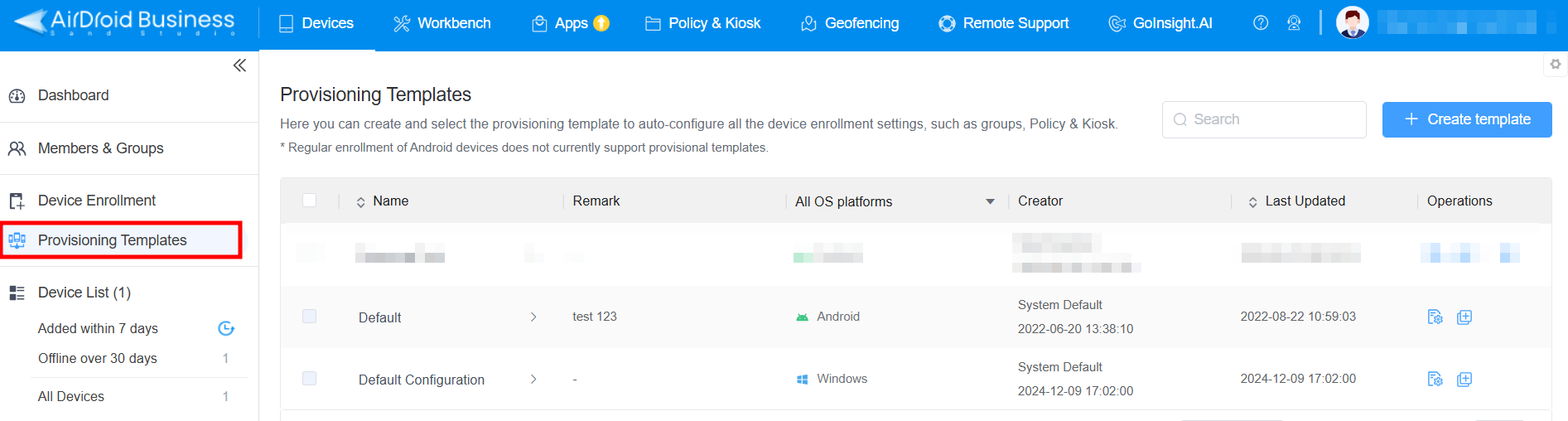Click the Remark column header
The width and height of the screenshot is (1568, 421).
[596, 201]
